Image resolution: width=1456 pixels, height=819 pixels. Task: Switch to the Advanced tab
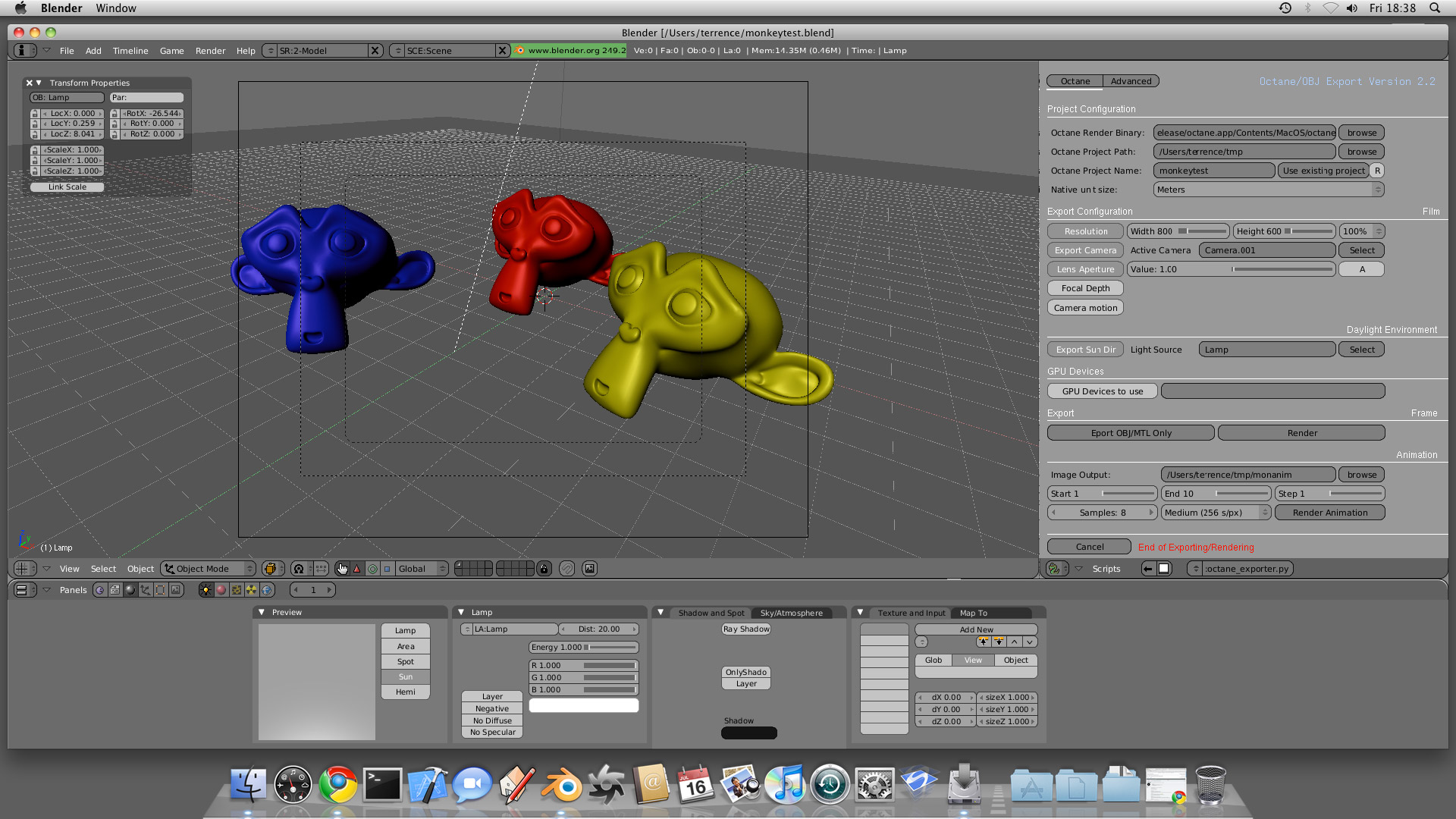coord(1130,81)
